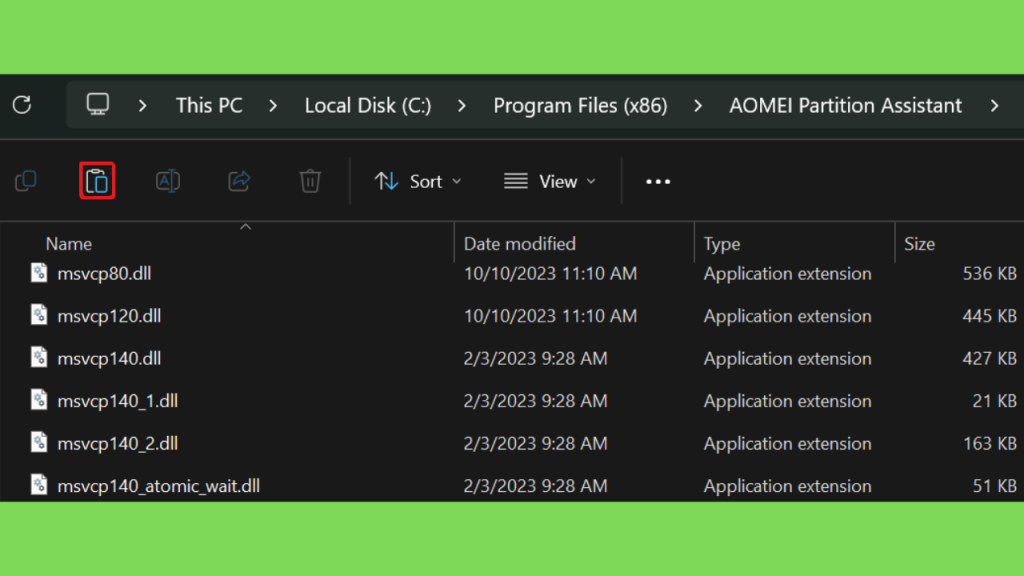Click Application extension type of msvcp120.dll

787,315
